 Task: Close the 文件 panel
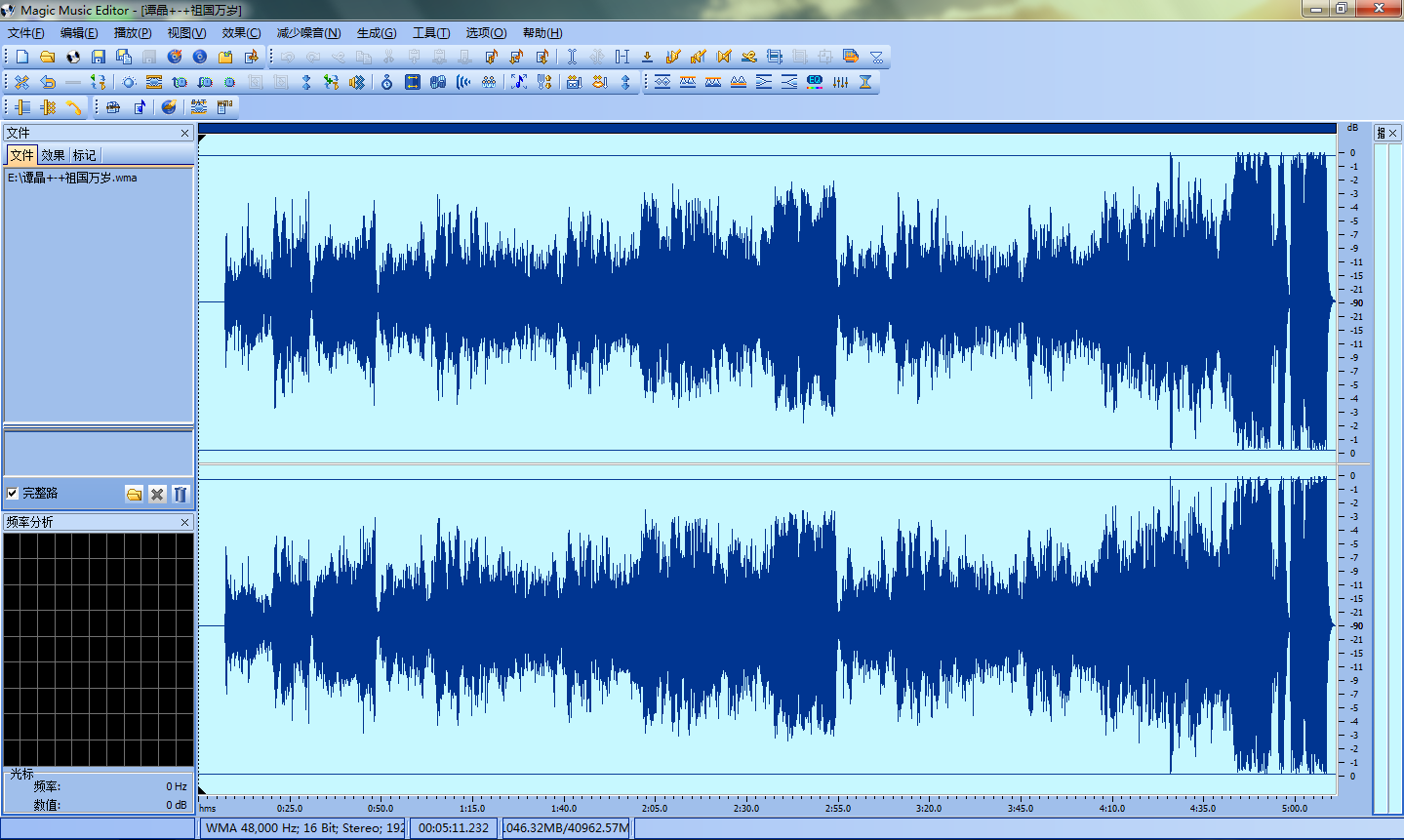pos(185,133)
